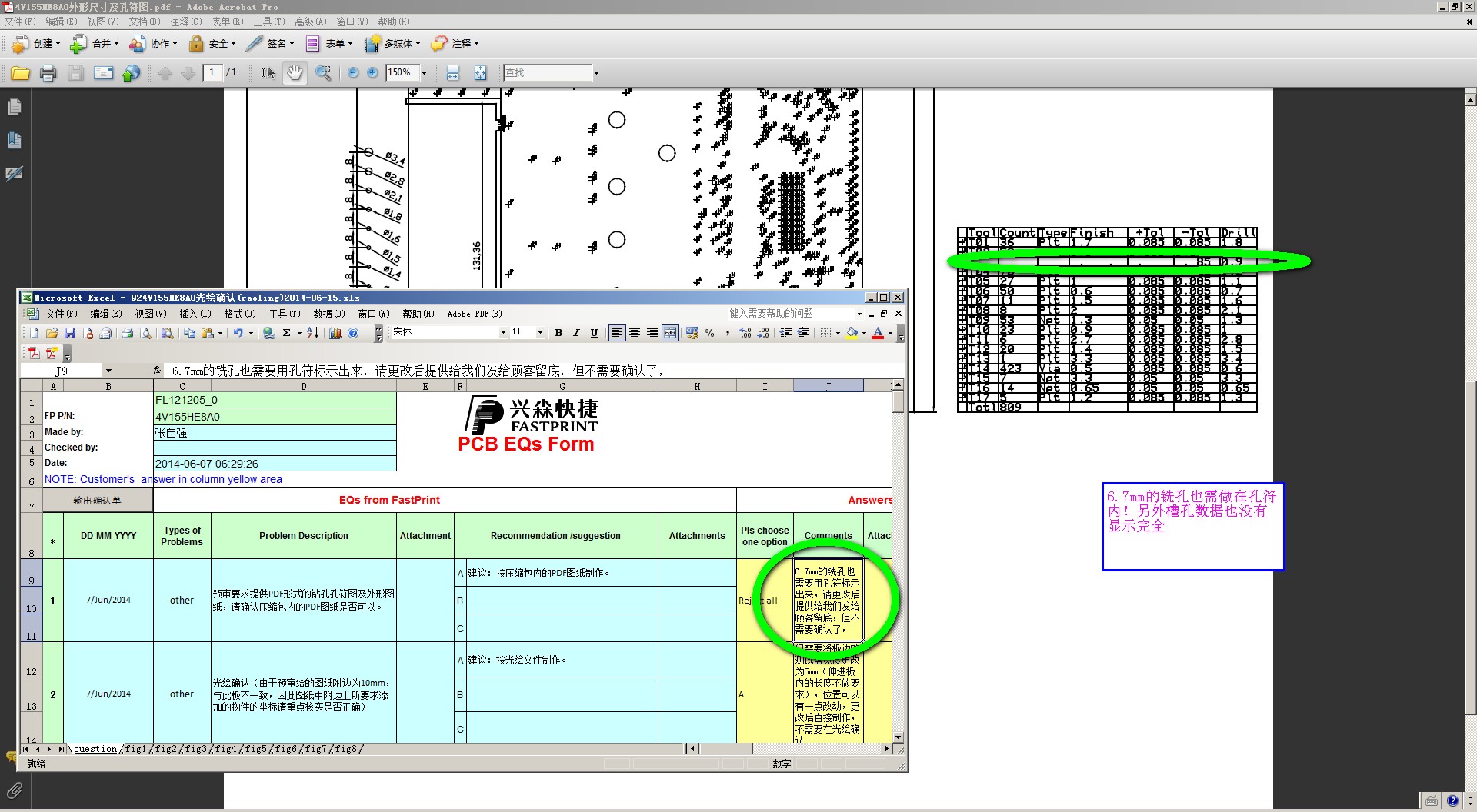Open the Attachments paperclip panel in Acrobat
Image resolution: width=1477 pixels, height=812 pixels.
coord(14,790)
